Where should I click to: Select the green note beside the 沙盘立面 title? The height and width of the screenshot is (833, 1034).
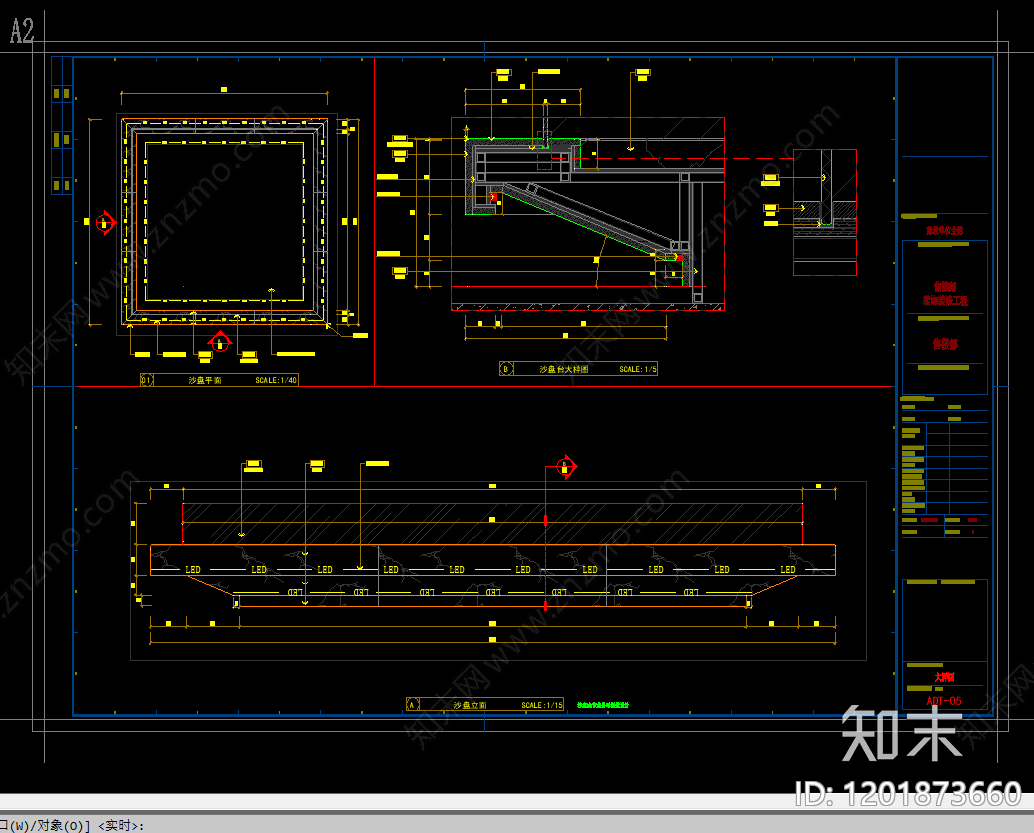pyautogui.click(x=603, y=705)
